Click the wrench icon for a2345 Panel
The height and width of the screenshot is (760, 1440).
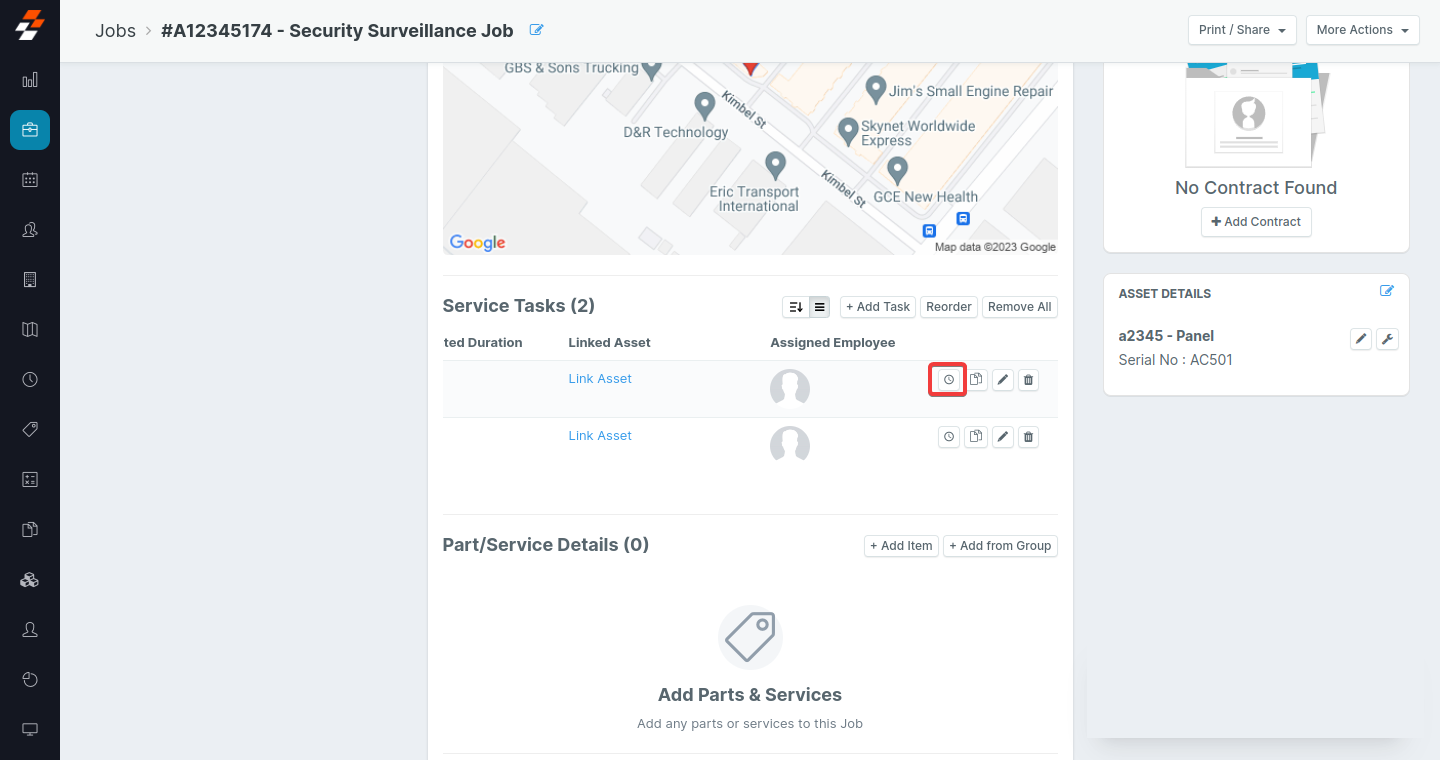(x=1387, y=339)
